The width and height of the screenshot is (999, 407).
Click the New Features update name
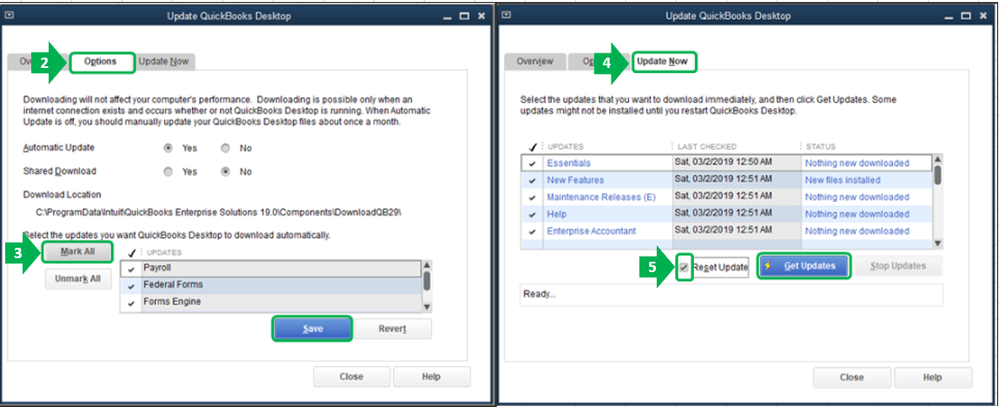click(x=575, y=180)
